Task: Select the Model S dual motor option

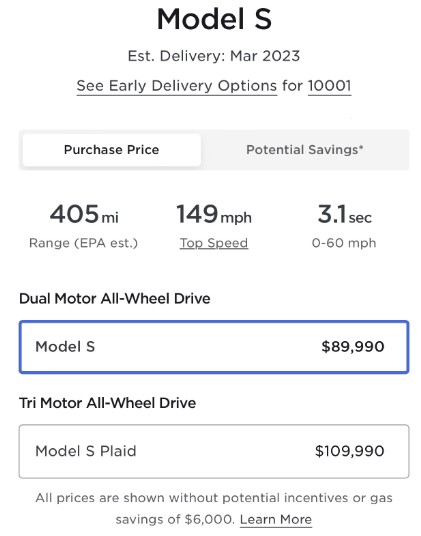Action: [214, 347]
